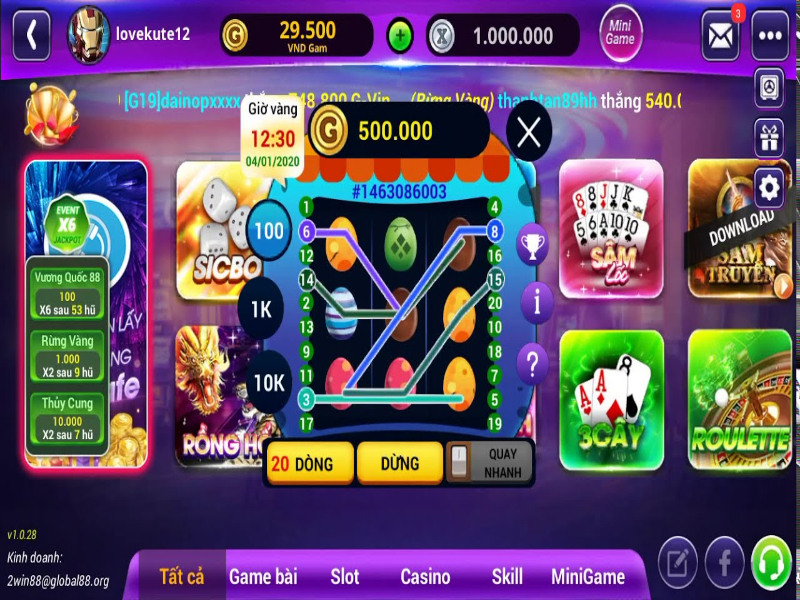
Task: Open the question mark help icon
Action: (532, 363)
